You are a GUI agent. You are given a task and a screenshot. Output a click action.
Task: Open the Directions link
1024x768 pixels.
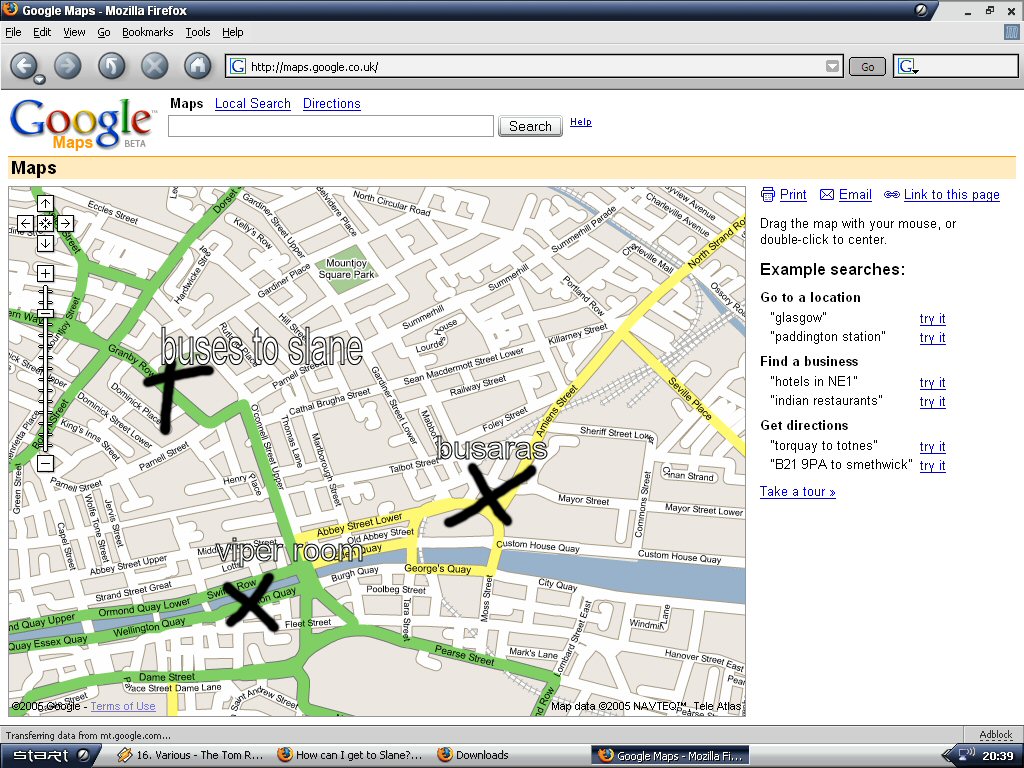tap(332, 103)
